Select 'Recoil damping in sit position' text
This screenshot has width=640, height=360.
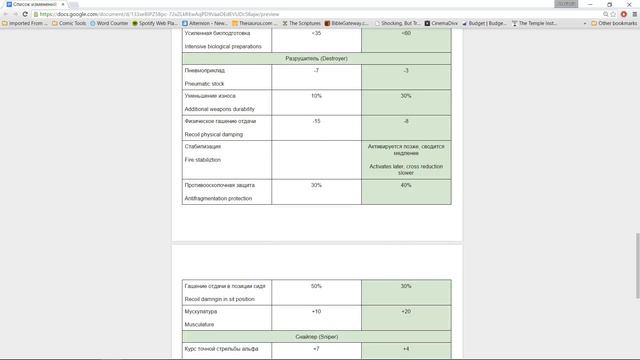[x=219, y=299]
